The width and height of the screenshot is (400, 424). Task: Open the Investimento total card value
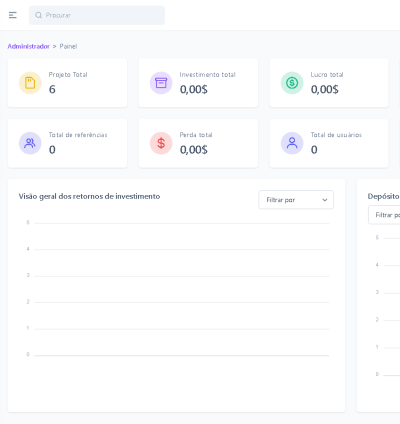point(194,89)
